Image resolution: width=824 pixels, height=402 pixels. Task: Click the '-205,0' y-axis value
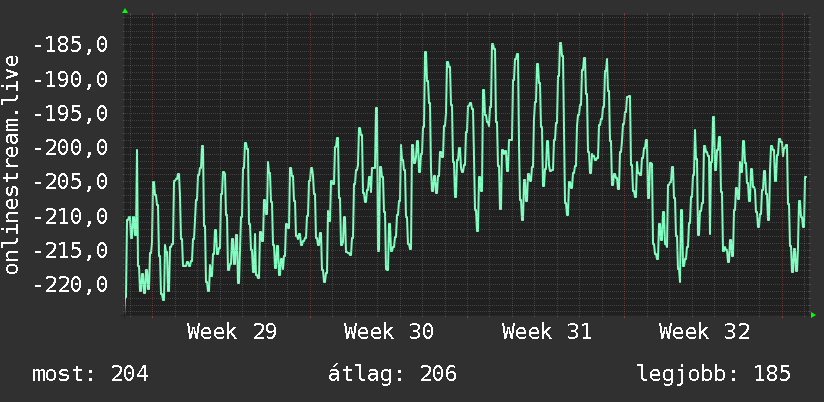point(70,182)
